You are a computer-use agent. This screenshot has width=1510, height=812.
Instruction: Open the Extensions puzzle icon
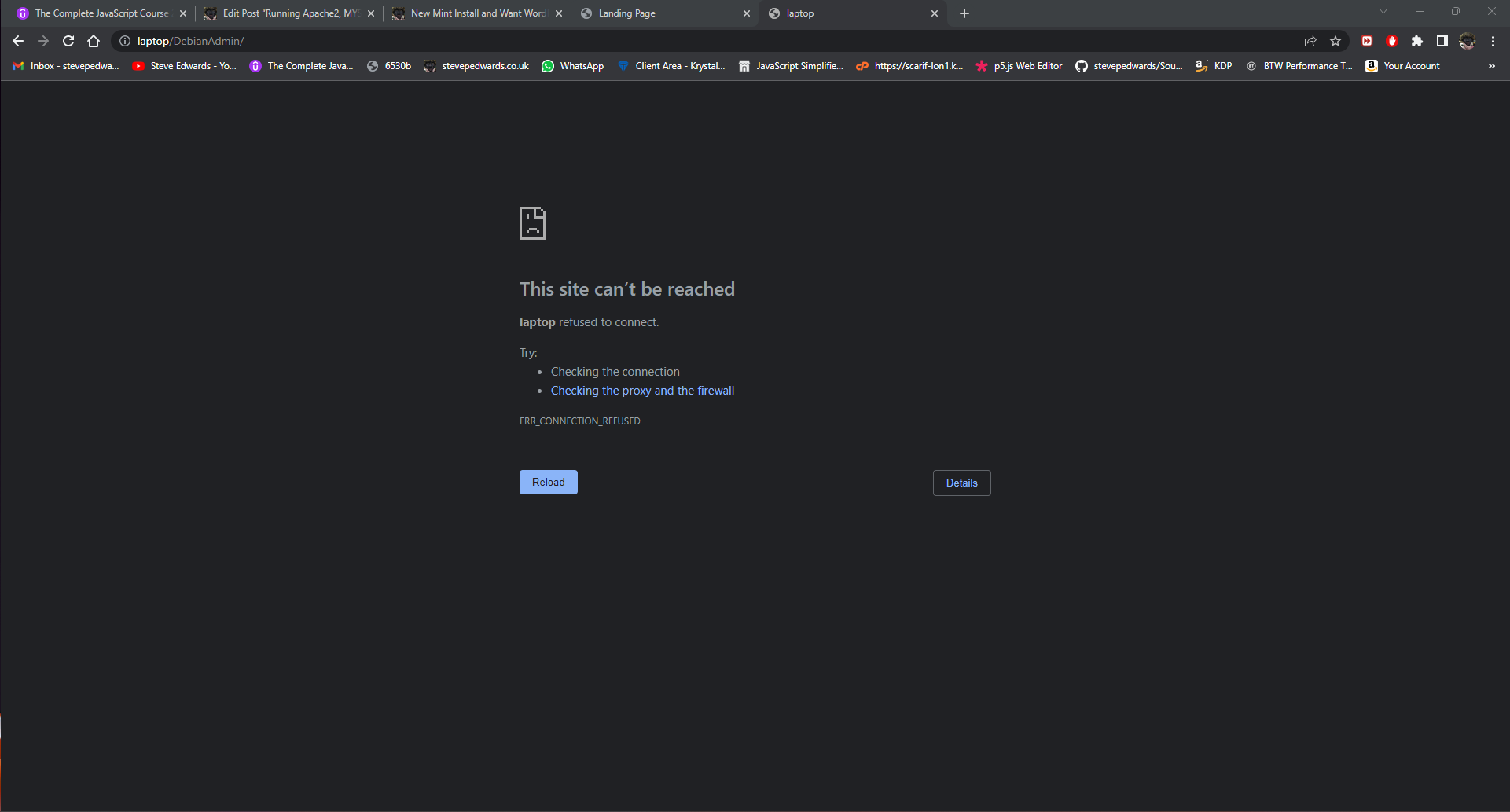click(1417, 41)
